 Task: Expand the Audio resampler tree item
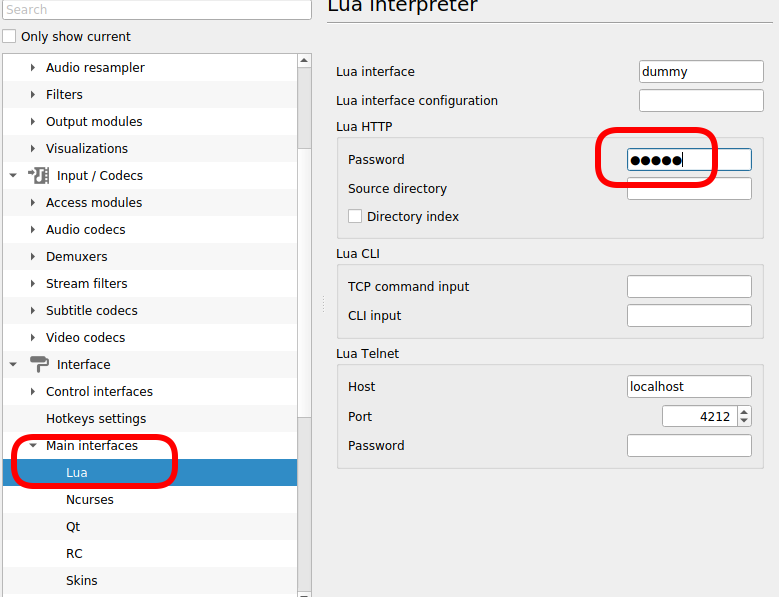33,68
